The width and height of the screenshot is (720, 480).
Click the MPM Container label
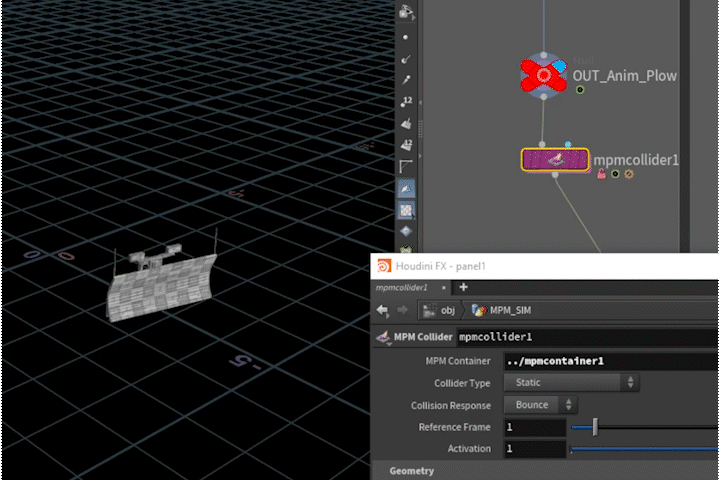pyautogui.click(x=457, y=361)
